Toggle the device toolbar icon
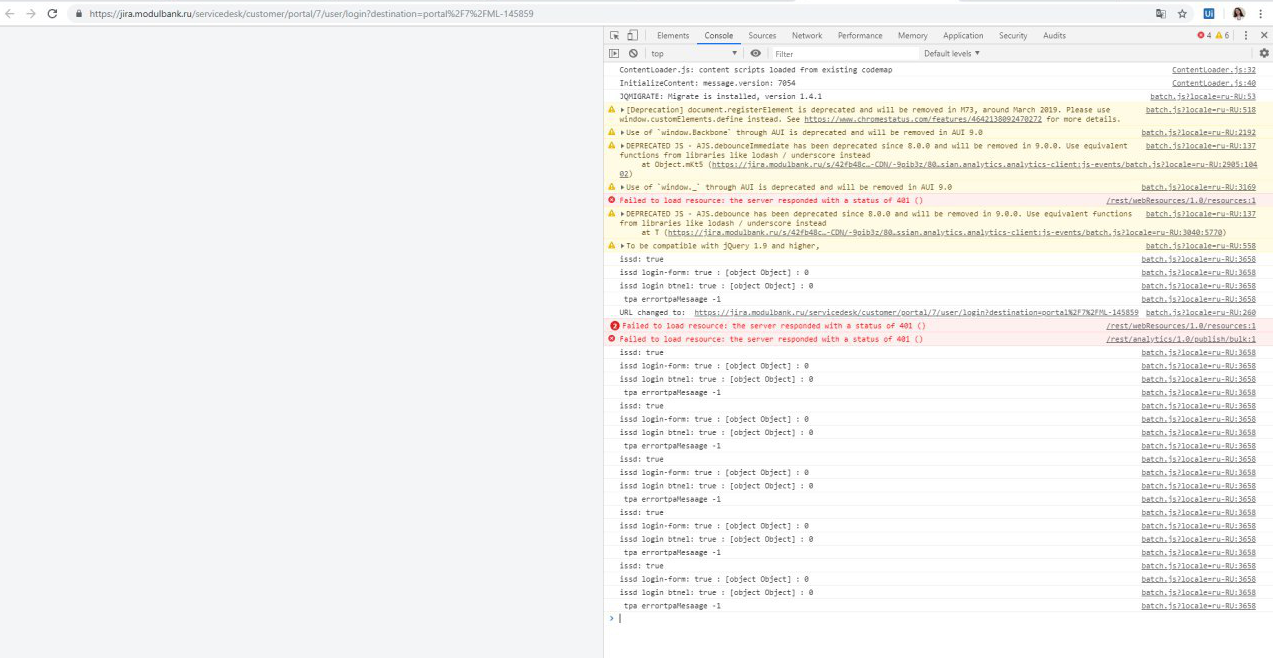The image size is (1273, 658). pyautogui.click(x=632, y=35)
